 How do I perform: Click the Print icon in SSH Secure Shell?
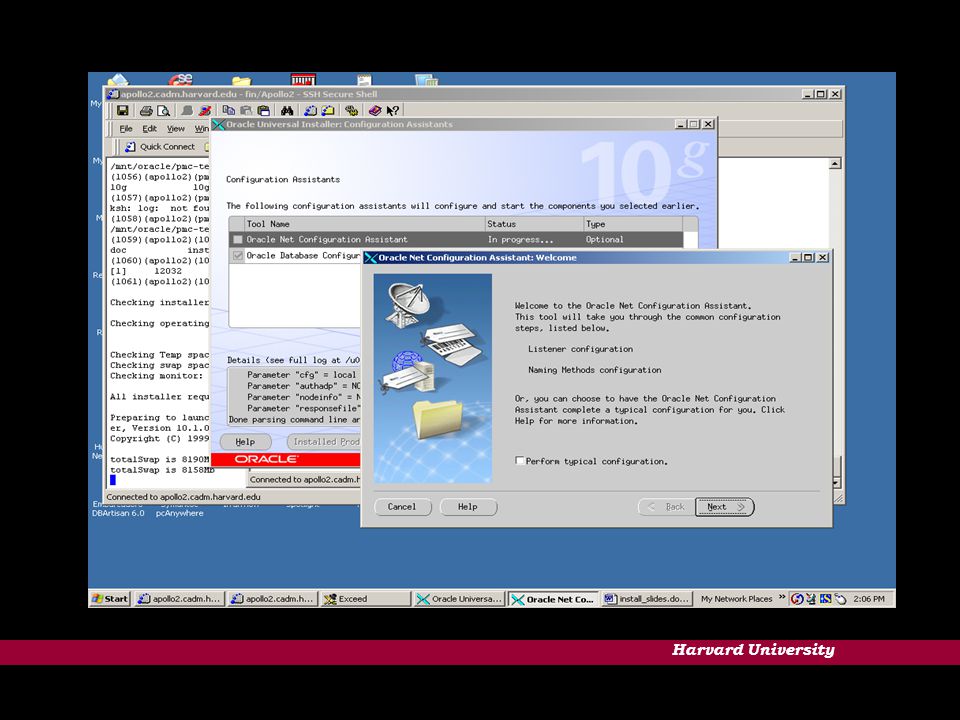point(146,111)
